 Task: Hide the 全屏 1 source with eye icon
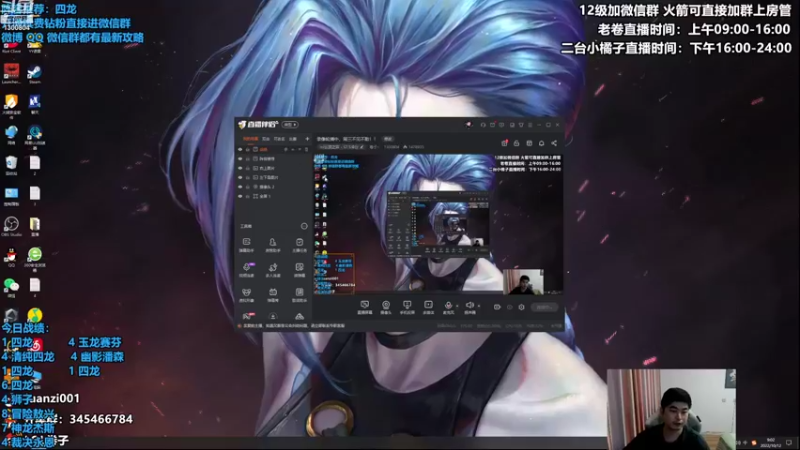click(x=240, y=196)
